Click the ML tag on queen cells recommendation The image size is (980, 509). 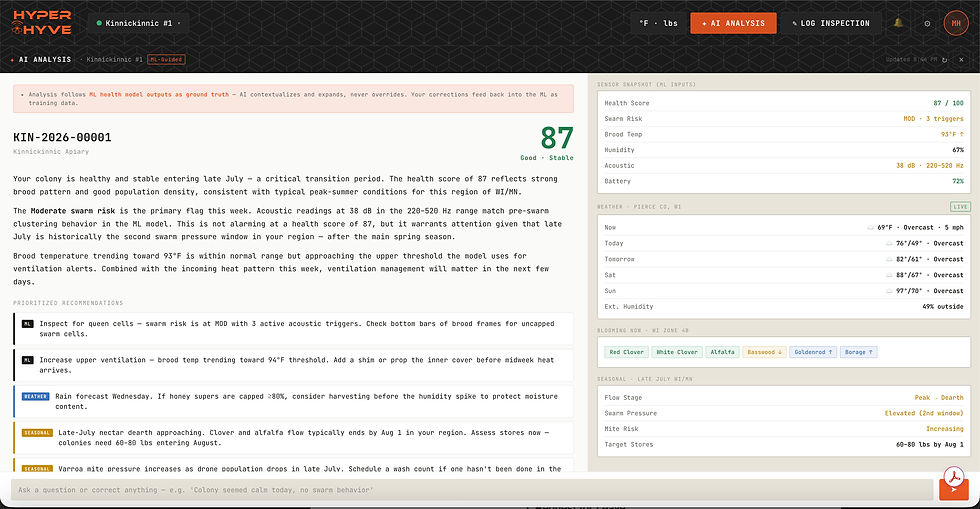click(28, 324)
